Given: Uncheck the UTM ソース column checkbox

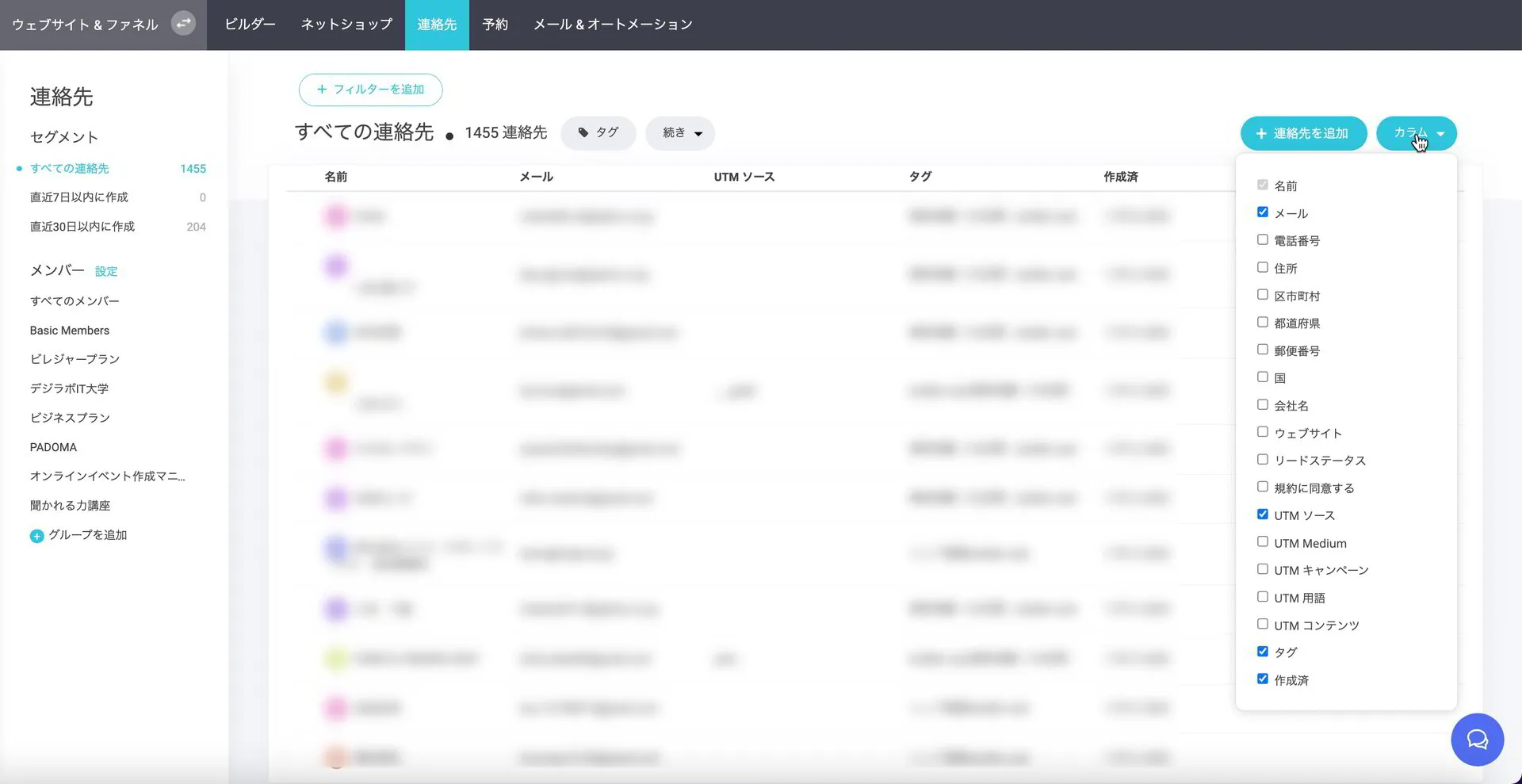Looking at the screenshot, I should coord(1263,514).
